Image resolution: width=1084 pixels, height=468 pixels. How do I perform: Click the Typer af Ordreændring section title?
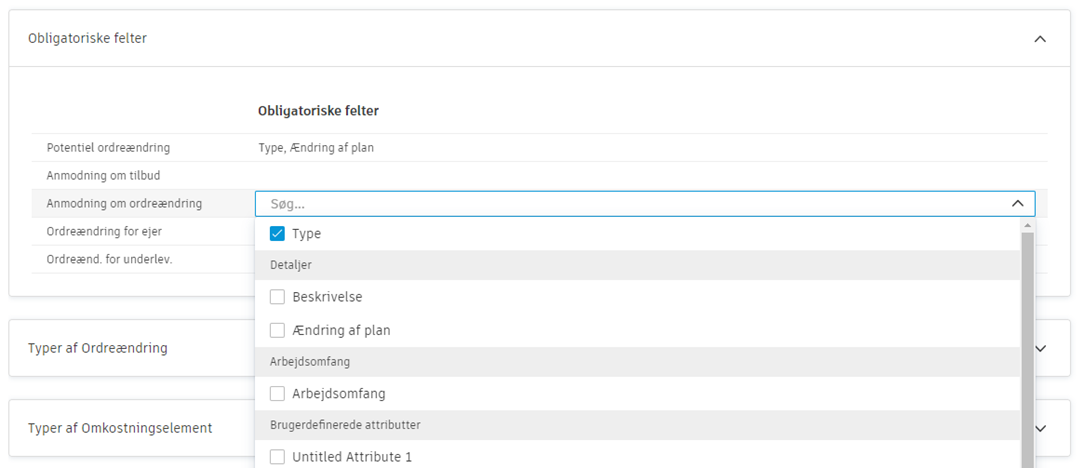(98, 348)
